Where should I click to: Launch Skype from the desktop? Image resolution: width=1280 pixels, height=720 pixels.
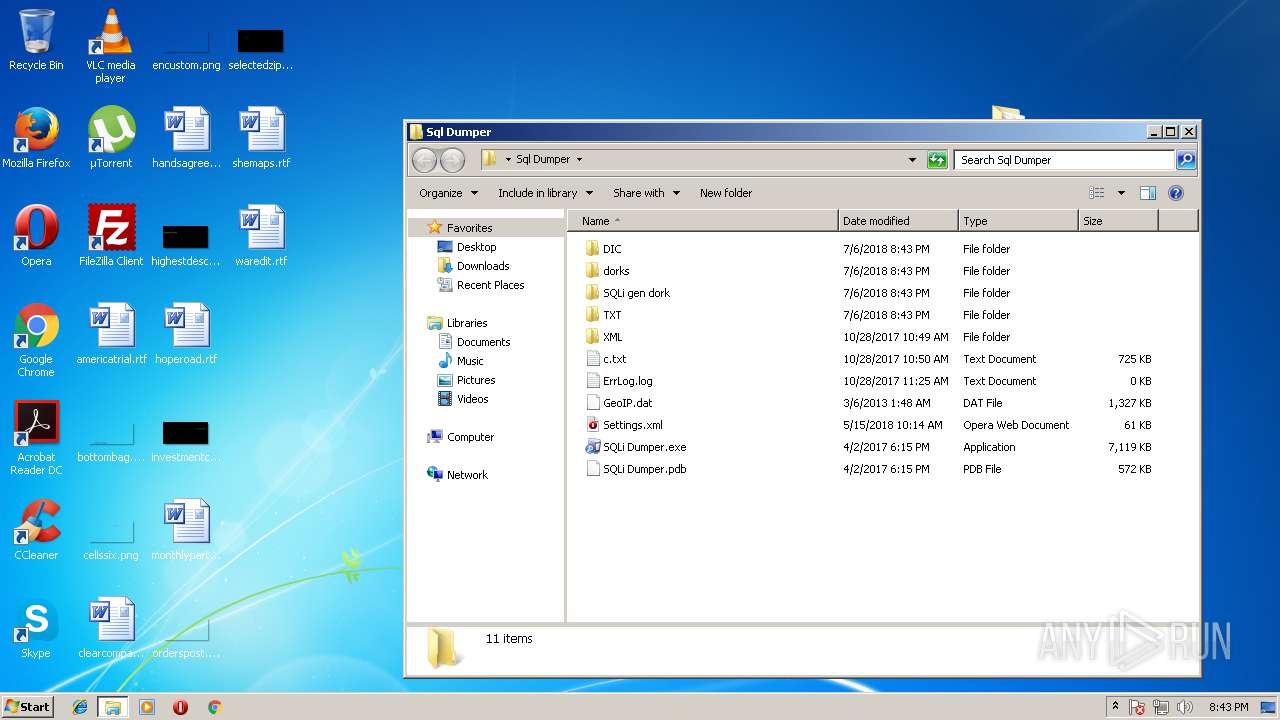tap(36, 628)
